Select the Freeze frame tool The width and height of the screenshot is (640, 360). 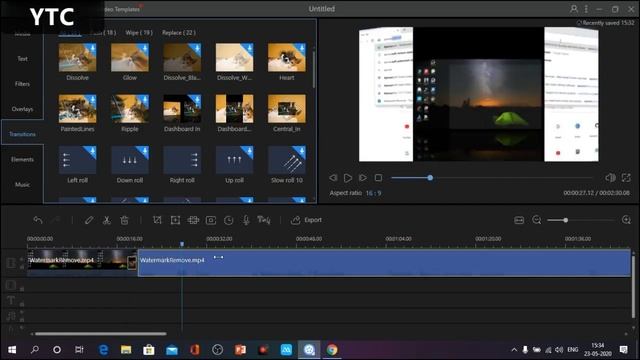tap(211, 220)
